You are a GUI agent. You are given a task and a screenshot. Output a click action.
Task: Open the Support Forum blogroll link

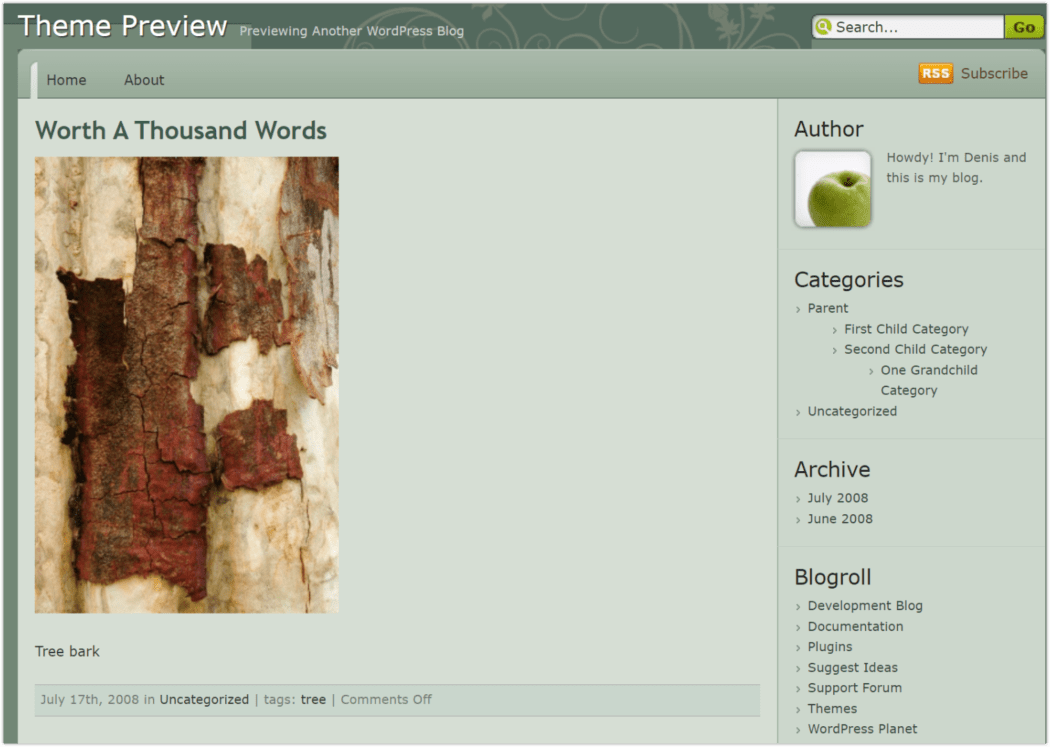[854, 688]
